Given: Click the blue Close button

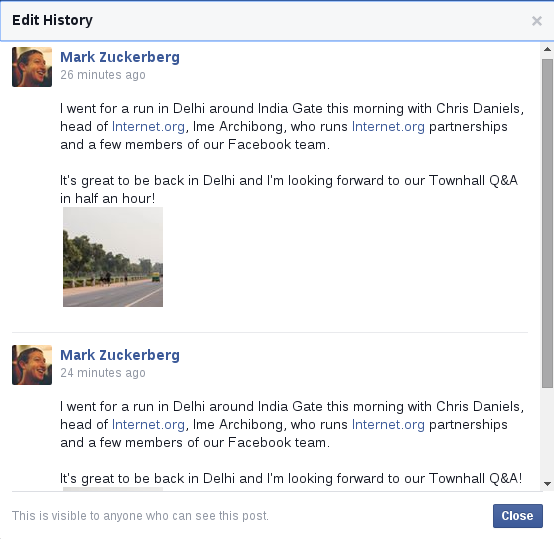Looking at the screenshot, I should pyautogui.click(x=518, y=516).
